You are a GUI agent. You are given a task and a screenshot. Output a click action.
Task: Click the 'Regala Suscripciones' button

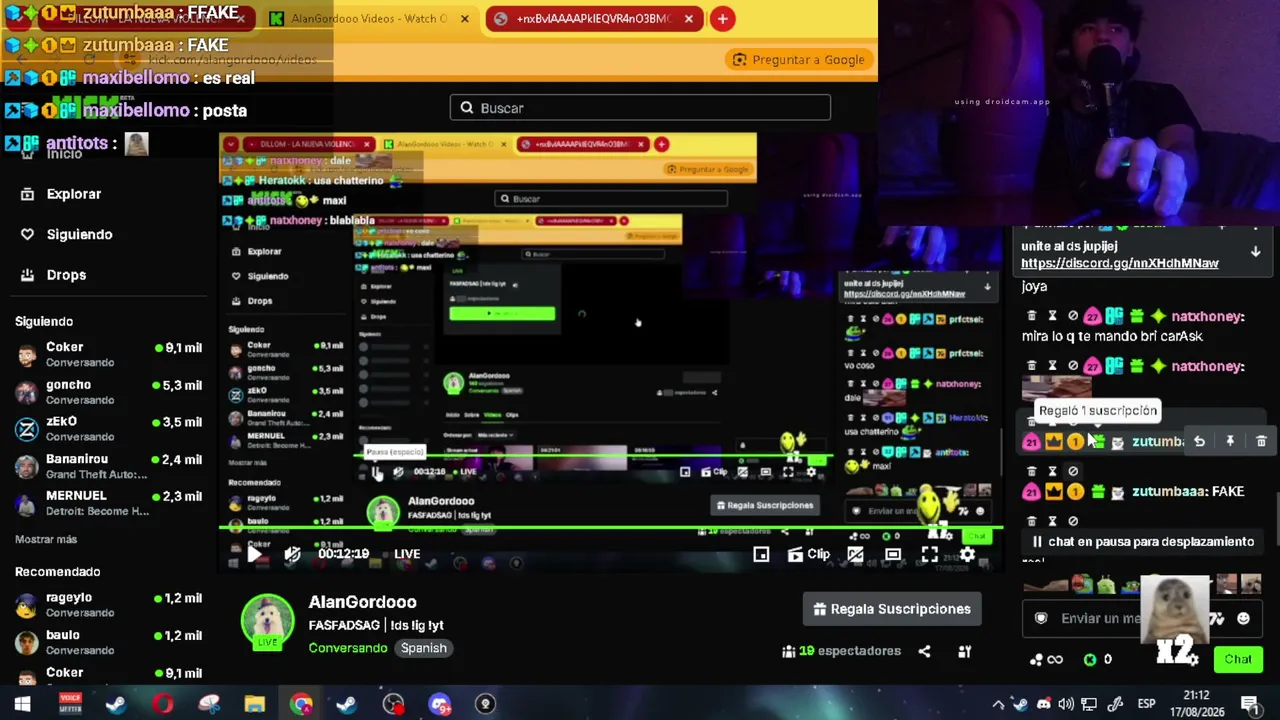pos(892,609)
